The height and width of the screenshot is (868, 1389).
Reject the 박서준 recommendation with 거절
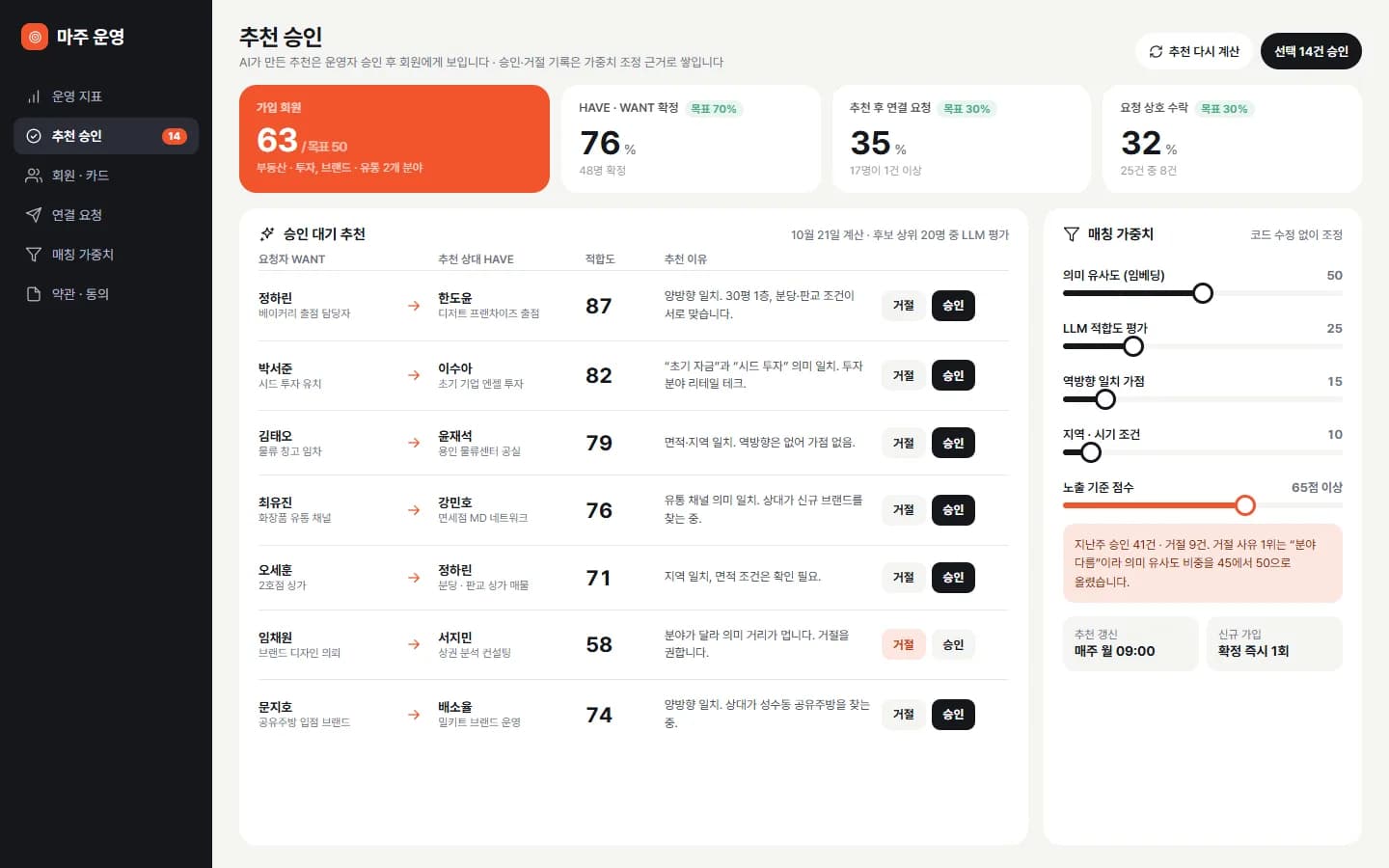click(x=903, y=375)
